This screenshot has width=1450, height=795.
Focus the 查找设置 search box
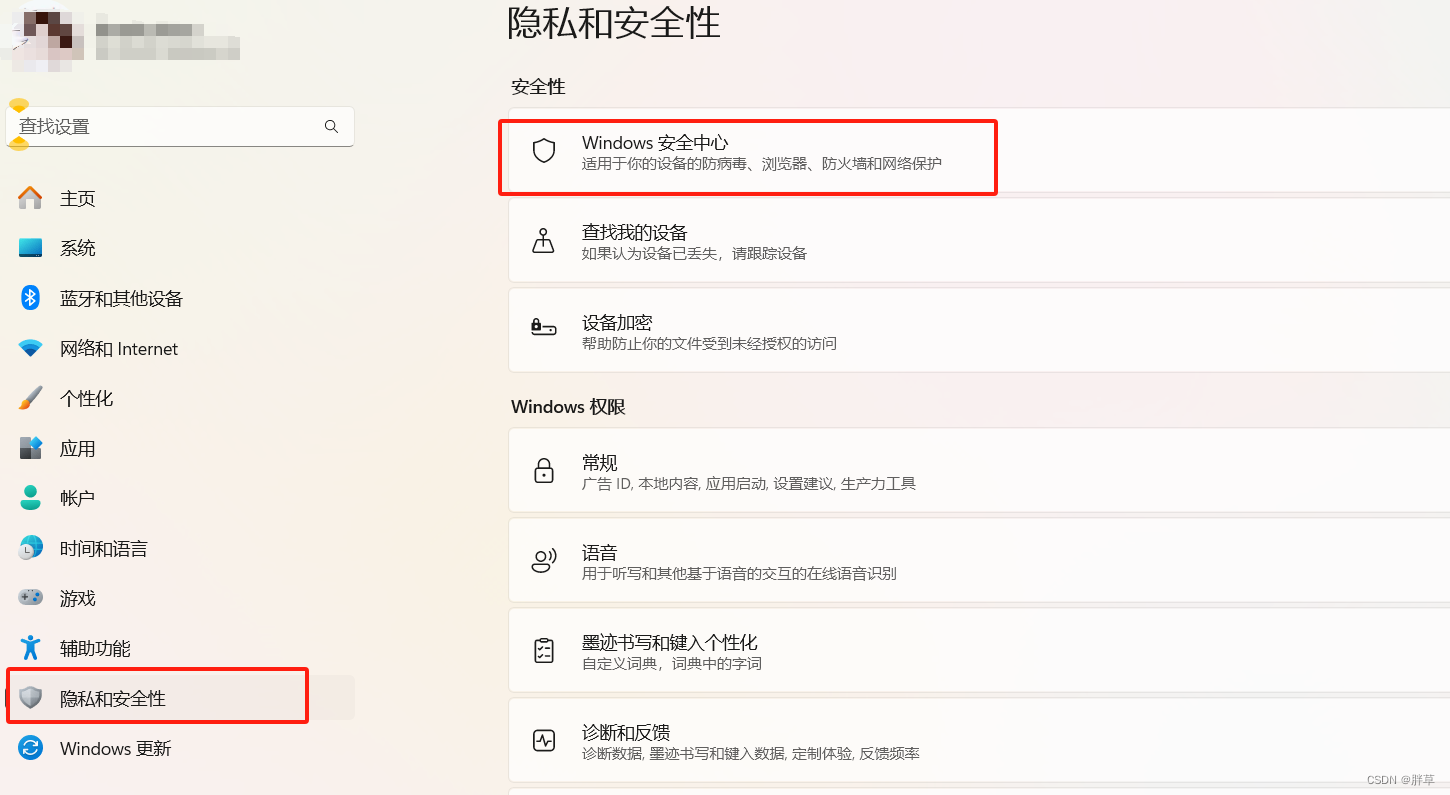180,127
